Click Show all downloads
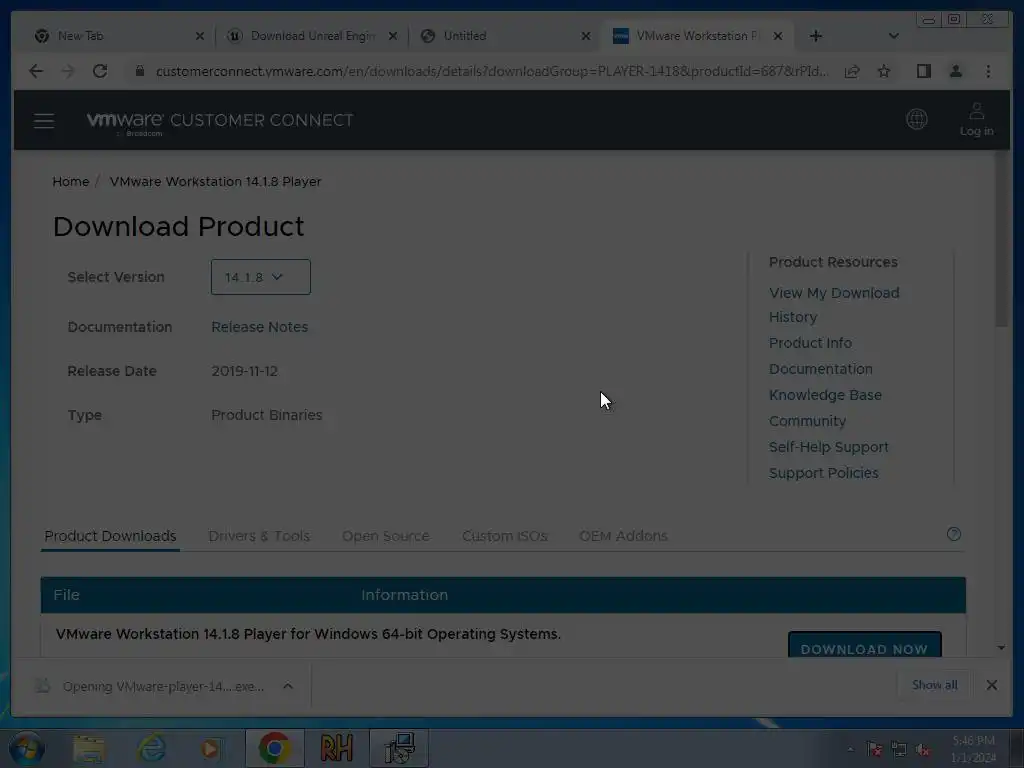1024x768 pixels. [x=935, y=685]
